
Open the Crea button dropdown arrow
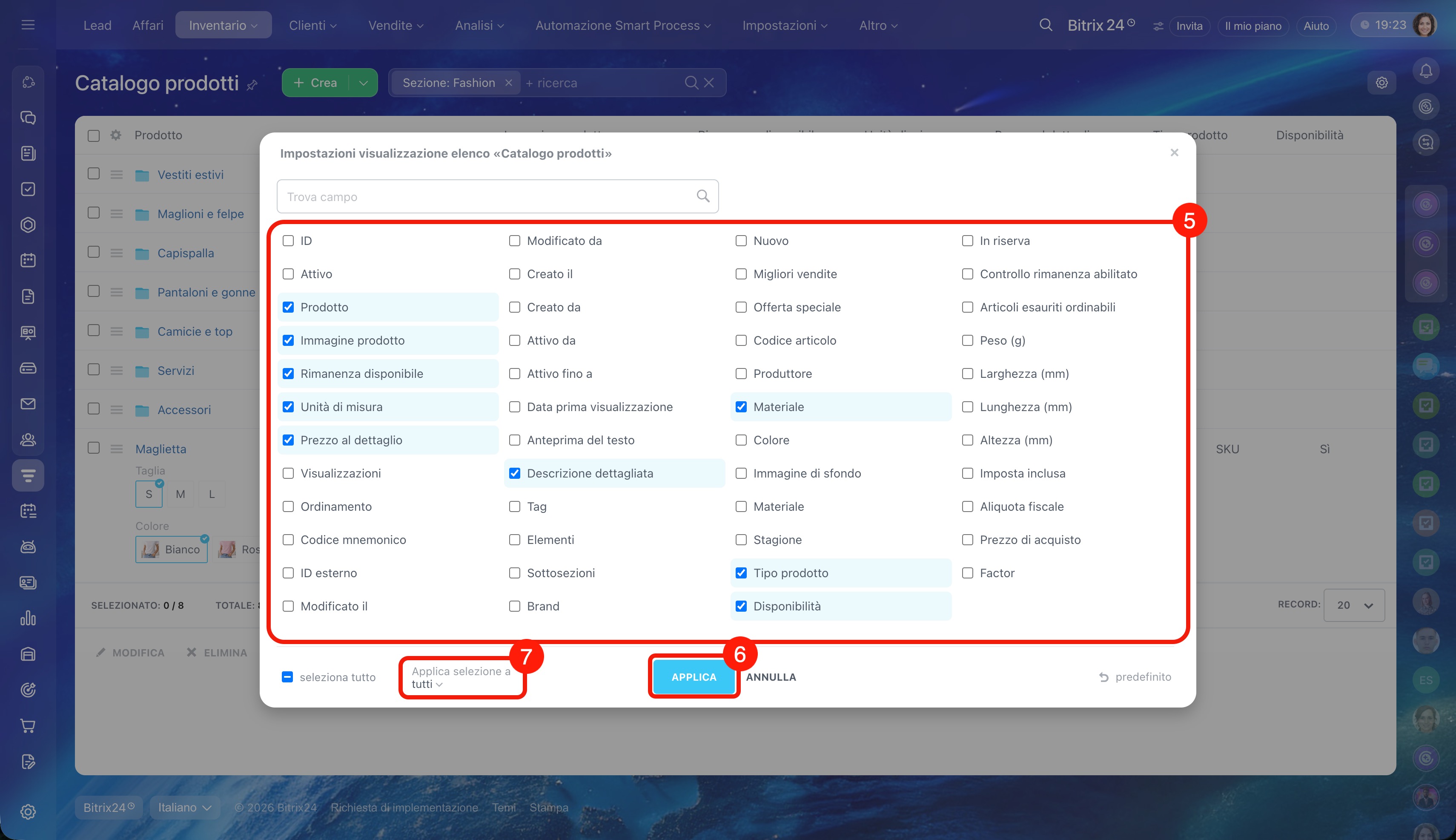[363, 83]
